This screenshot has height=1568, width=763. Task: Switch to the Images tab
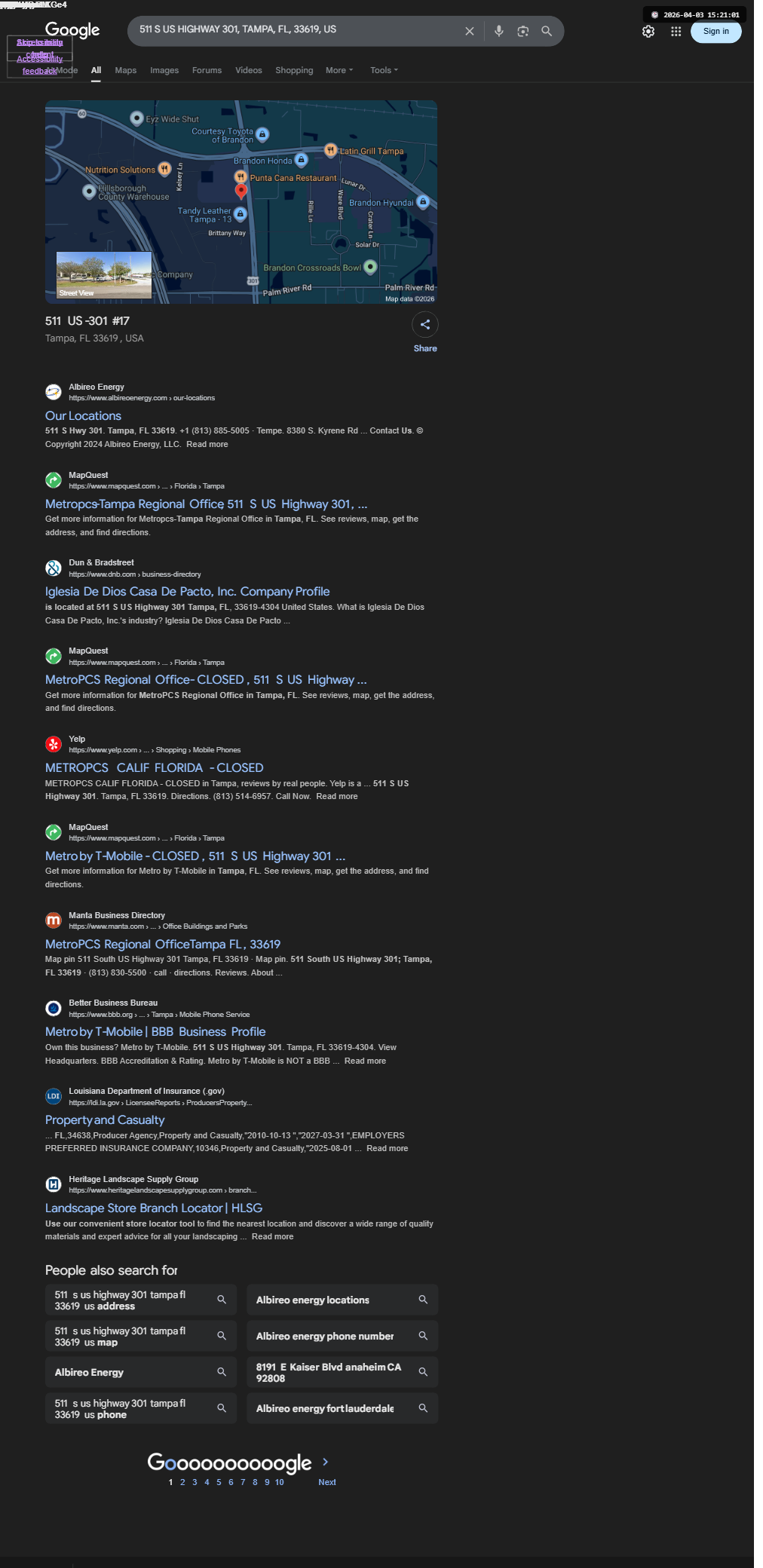click(x=164, y=70)
